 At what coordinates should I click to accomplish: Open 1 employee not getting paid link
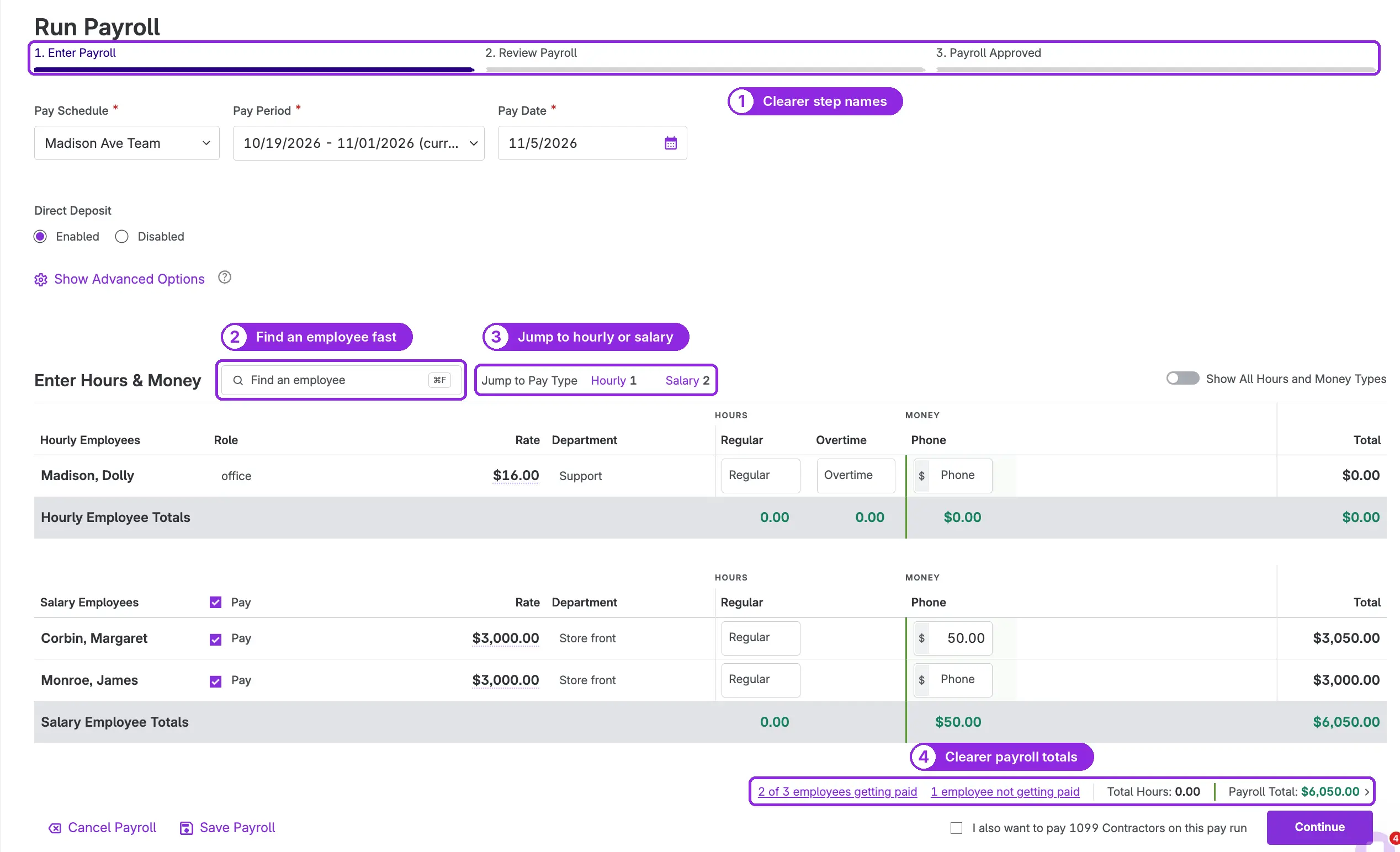click(x=1005, y=792)
